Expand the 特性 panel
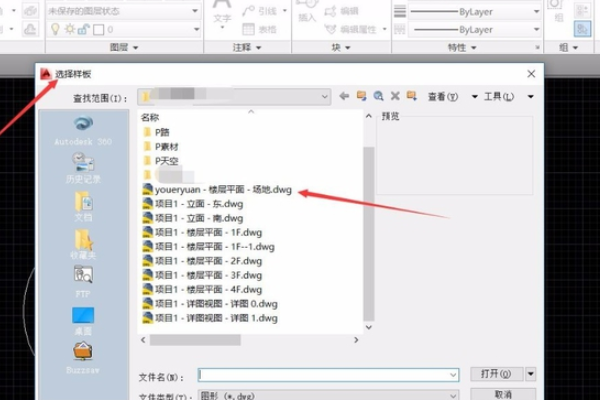600x400 pixels. coord(462,47)
